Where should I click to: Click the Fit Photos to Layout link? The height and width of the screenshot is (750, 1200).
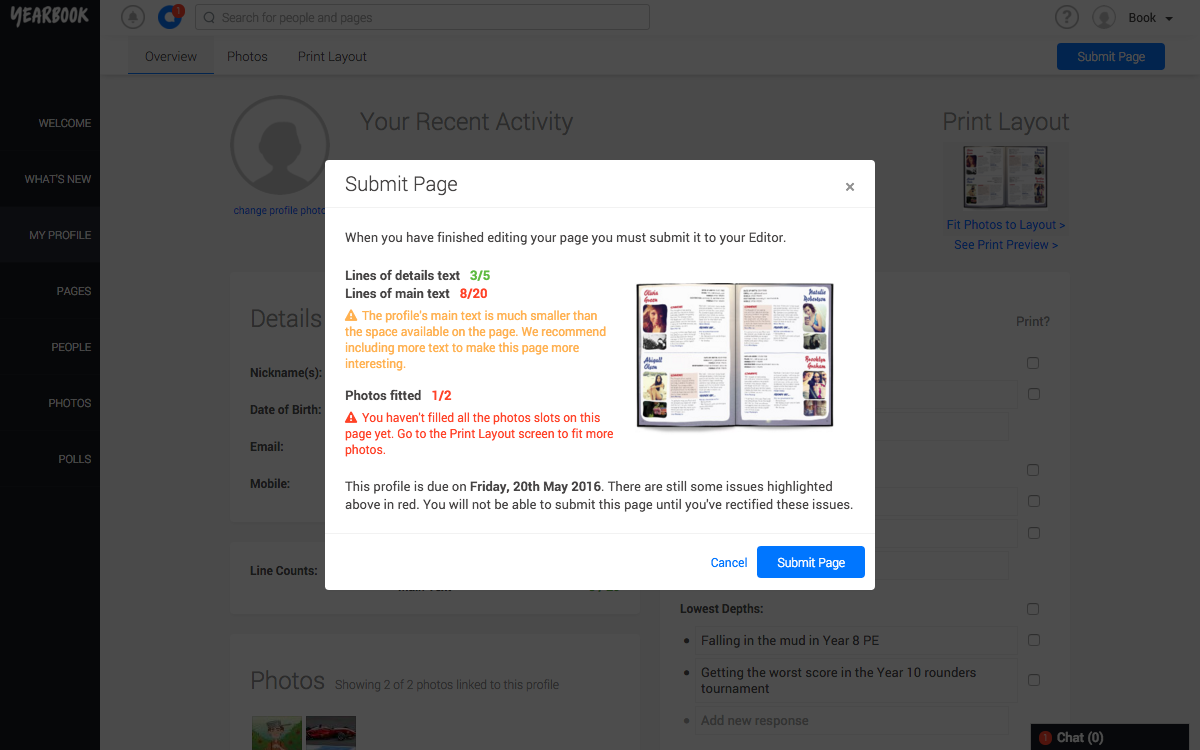[1006, 225]
